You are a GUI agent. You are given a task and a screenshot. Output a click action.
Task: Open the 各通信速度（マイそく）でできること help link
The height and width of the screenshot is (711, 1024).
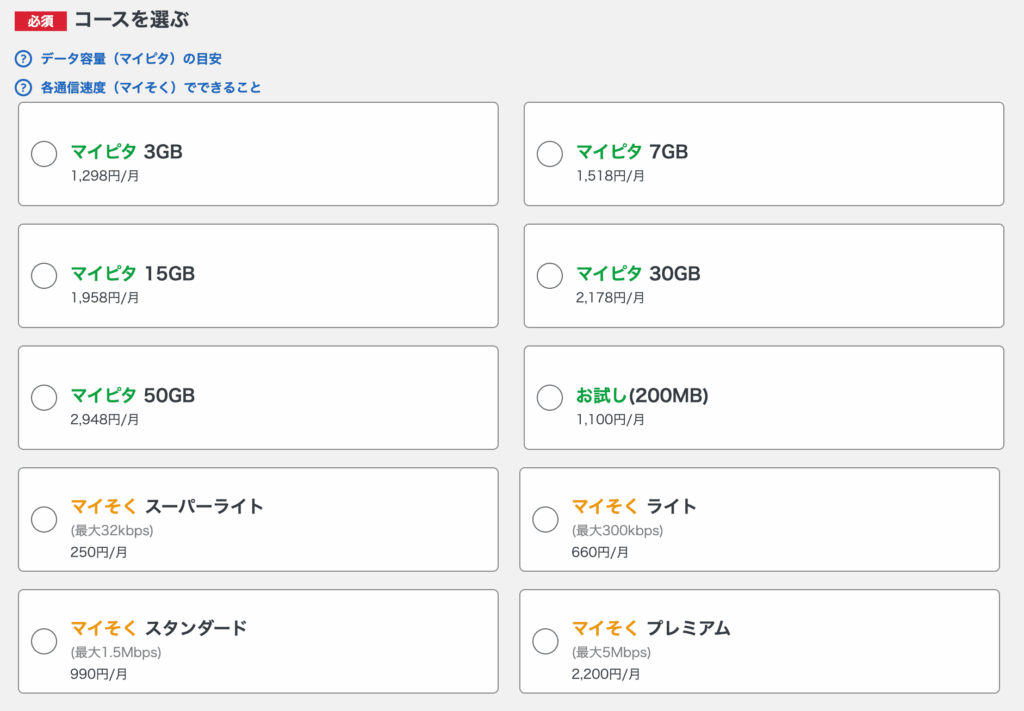point(160,87)
